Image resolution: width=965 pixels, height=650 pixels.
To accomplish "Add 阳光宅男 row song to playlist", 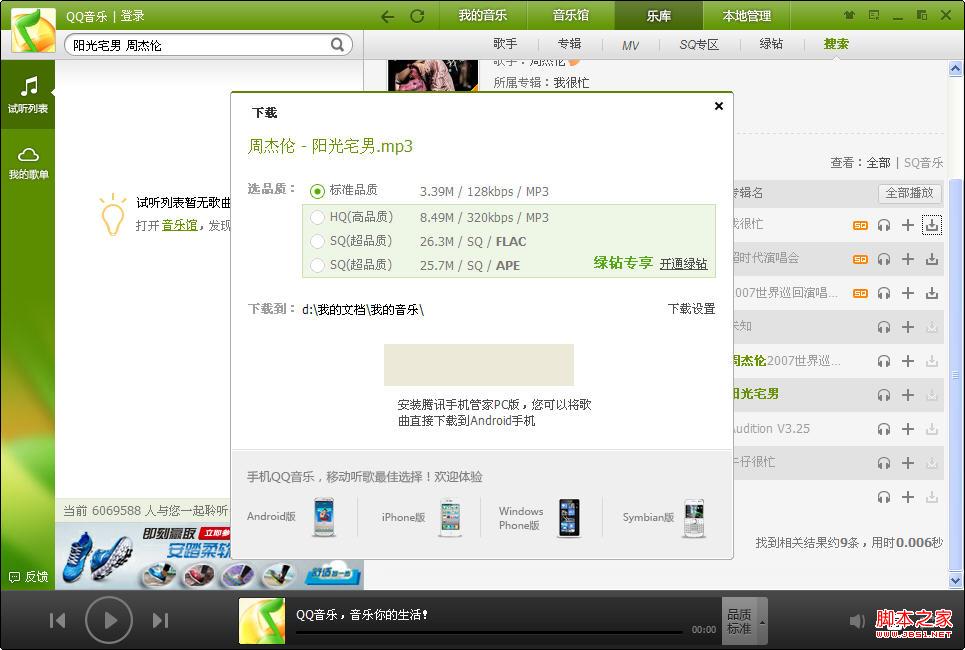I will [908, 395].
